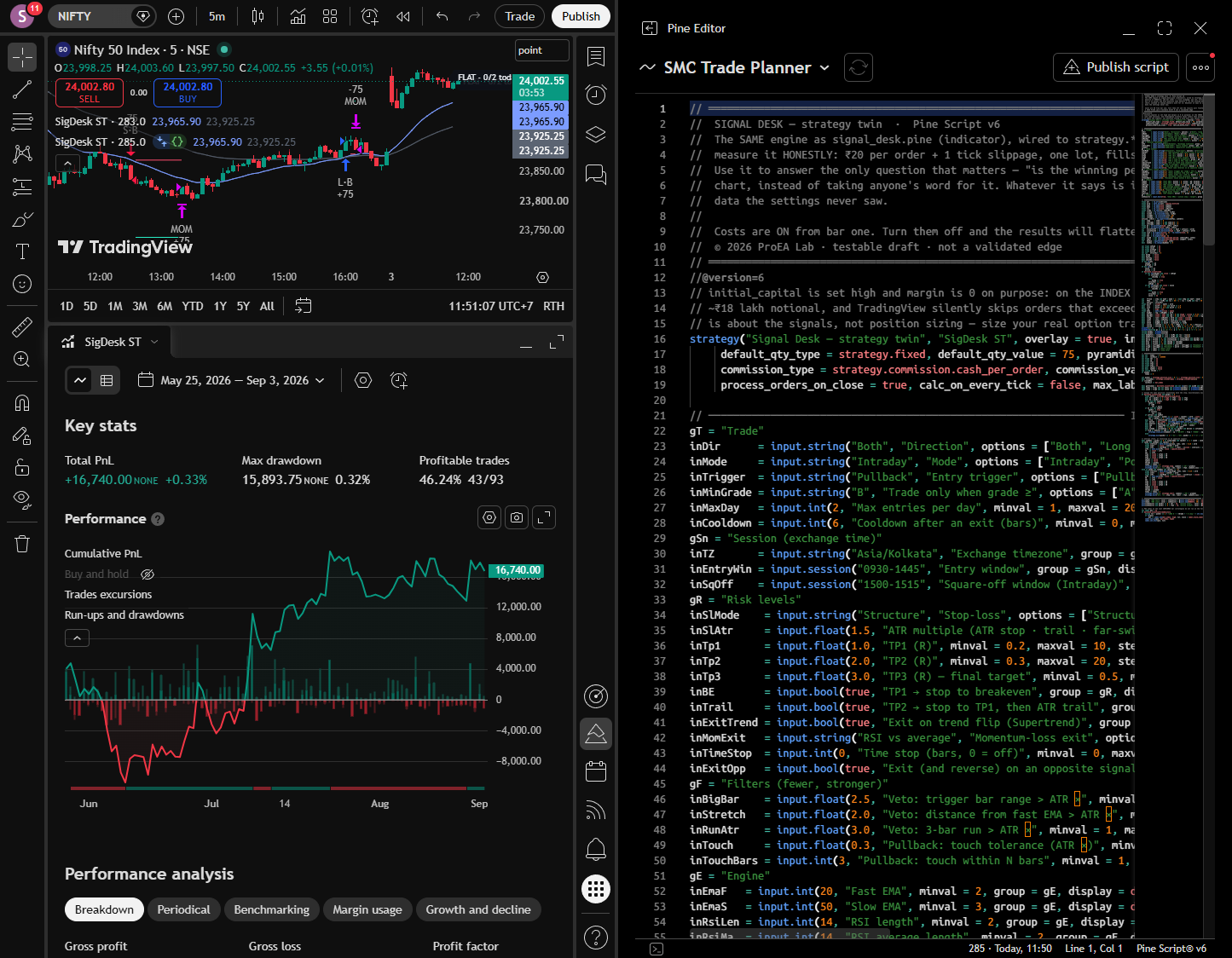
Task: Open the go to date calendar icon
Action: click(x=303, y=306)
